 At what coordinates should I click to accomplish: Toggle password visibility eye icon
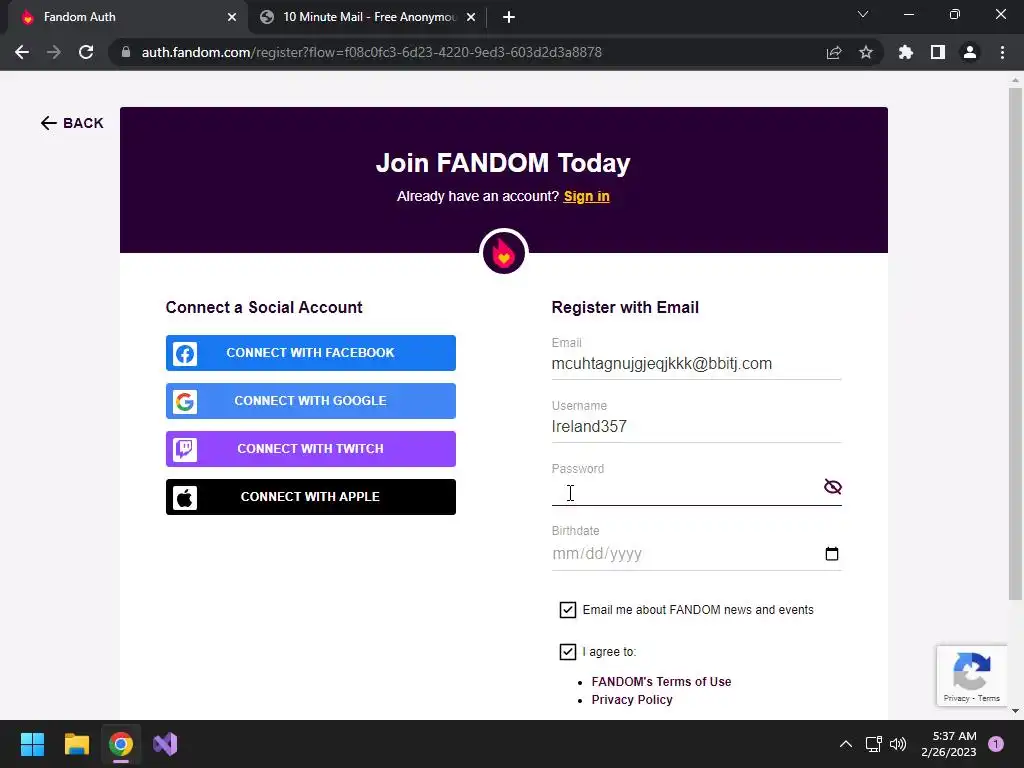(x=833, y=487)
